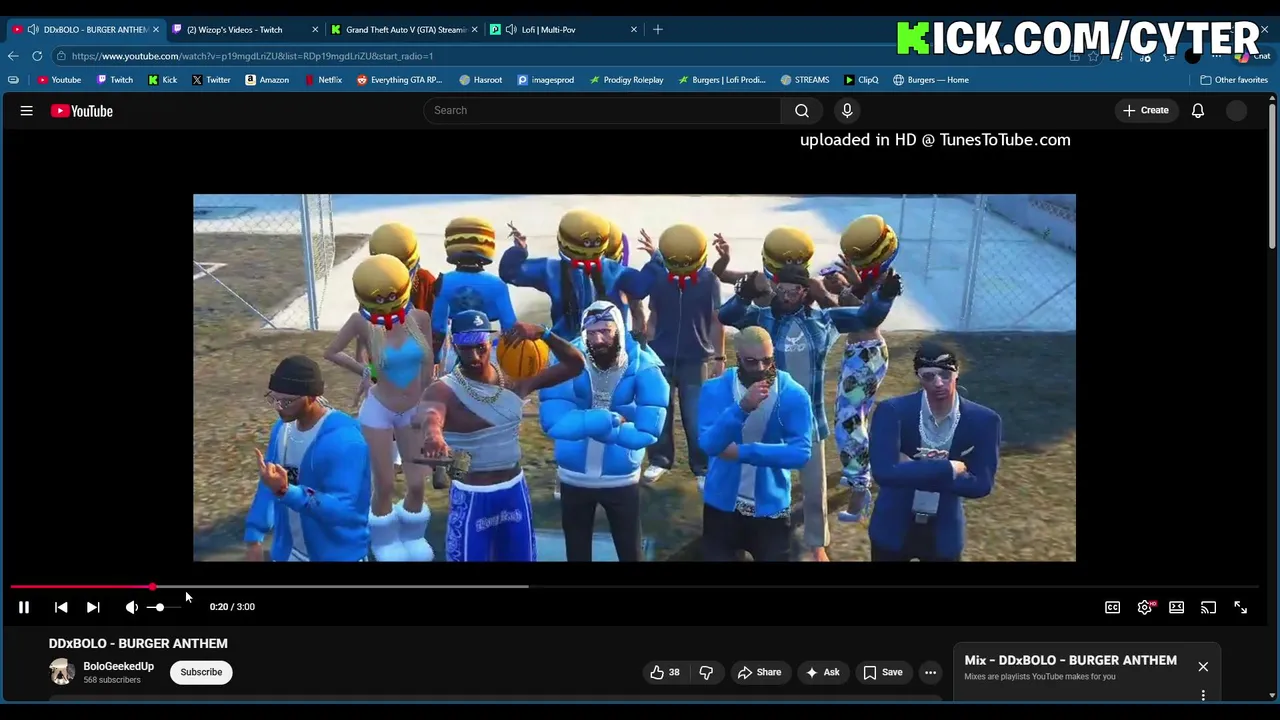Open the BoloGeekedUp channel avatar
1280x720 pixels.
point(62,672)
